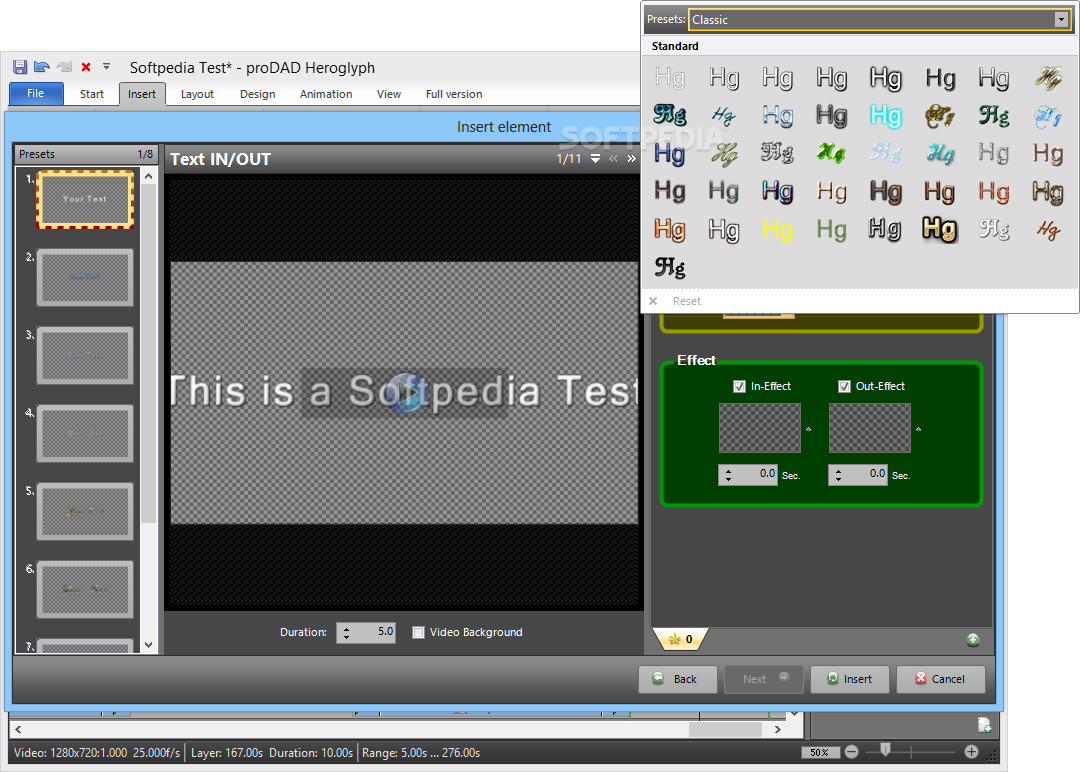Cancel the Insert element dialog
The height and width of the screenshot is (772, 1080).
(940, 679)
